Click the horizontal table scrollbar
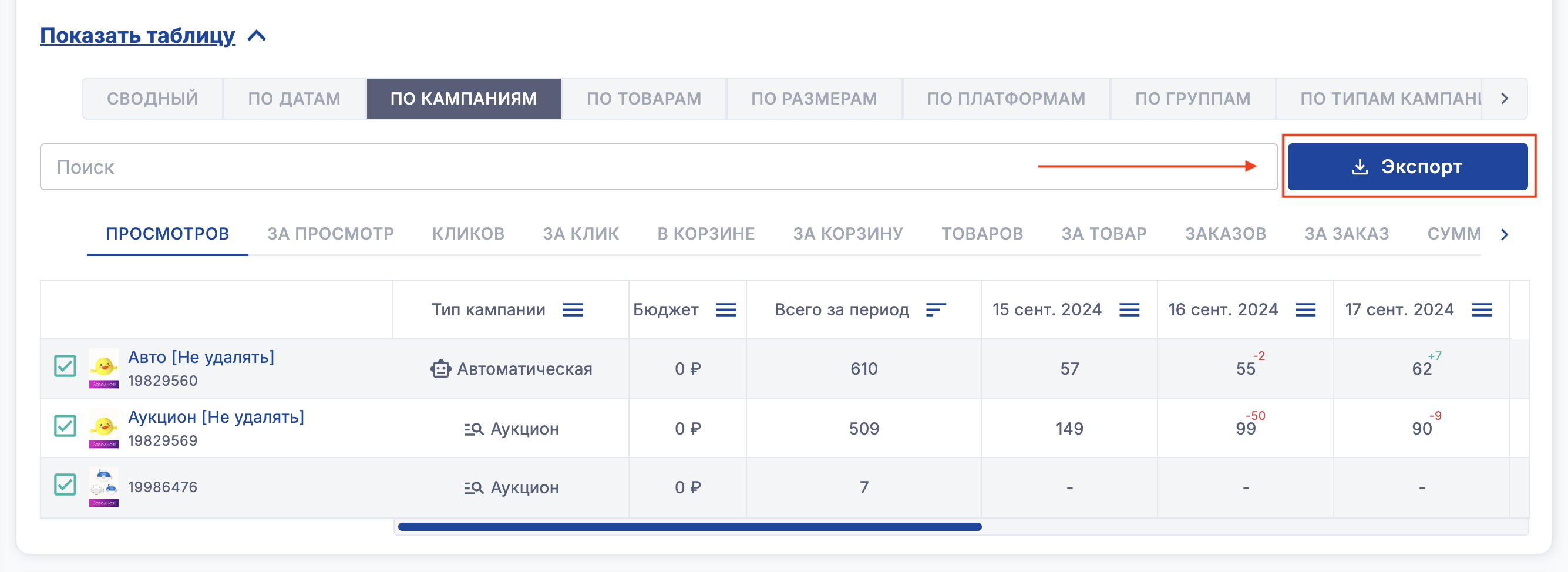This screenshot has width=1568, height=572. (689, 527)
